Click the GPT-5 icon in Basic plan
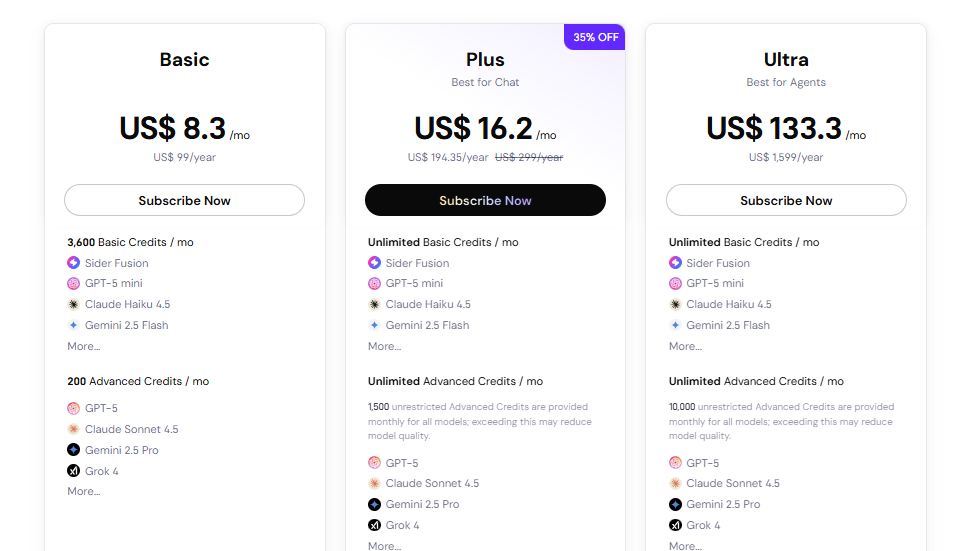 [73, 408]
